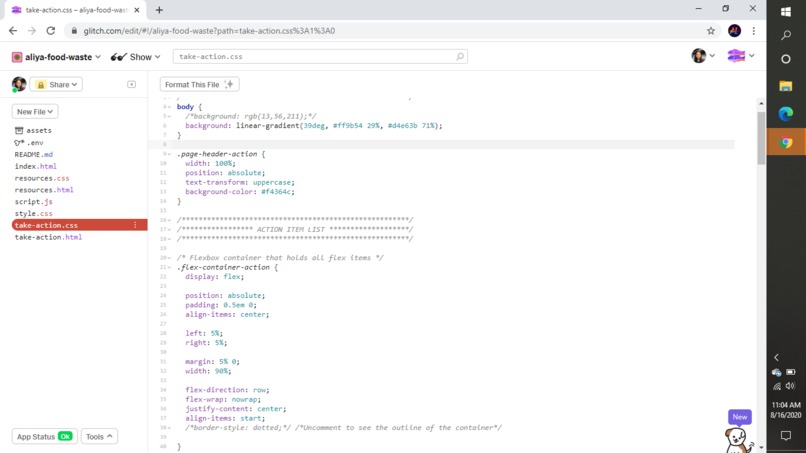Open Chrome three-dot menu
Screen dimensions: 806x453
[x=754, y=31]
